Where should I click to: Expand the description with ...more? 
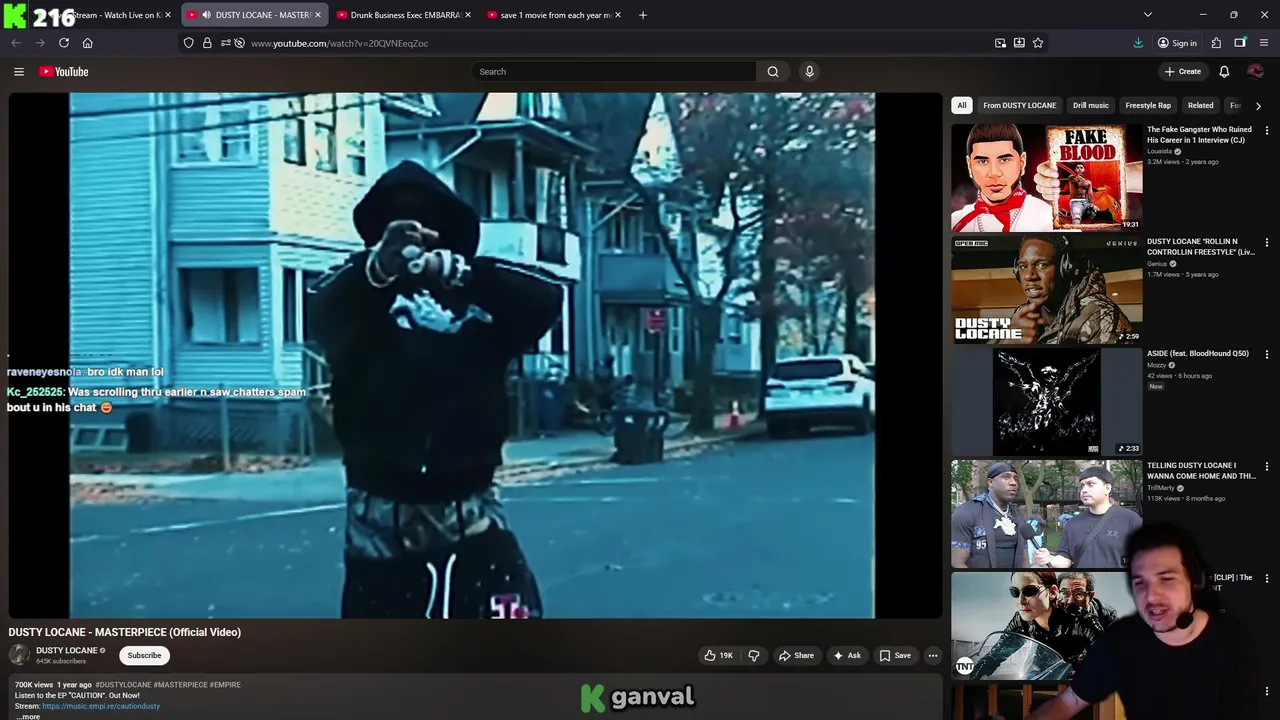coord(28,716)
